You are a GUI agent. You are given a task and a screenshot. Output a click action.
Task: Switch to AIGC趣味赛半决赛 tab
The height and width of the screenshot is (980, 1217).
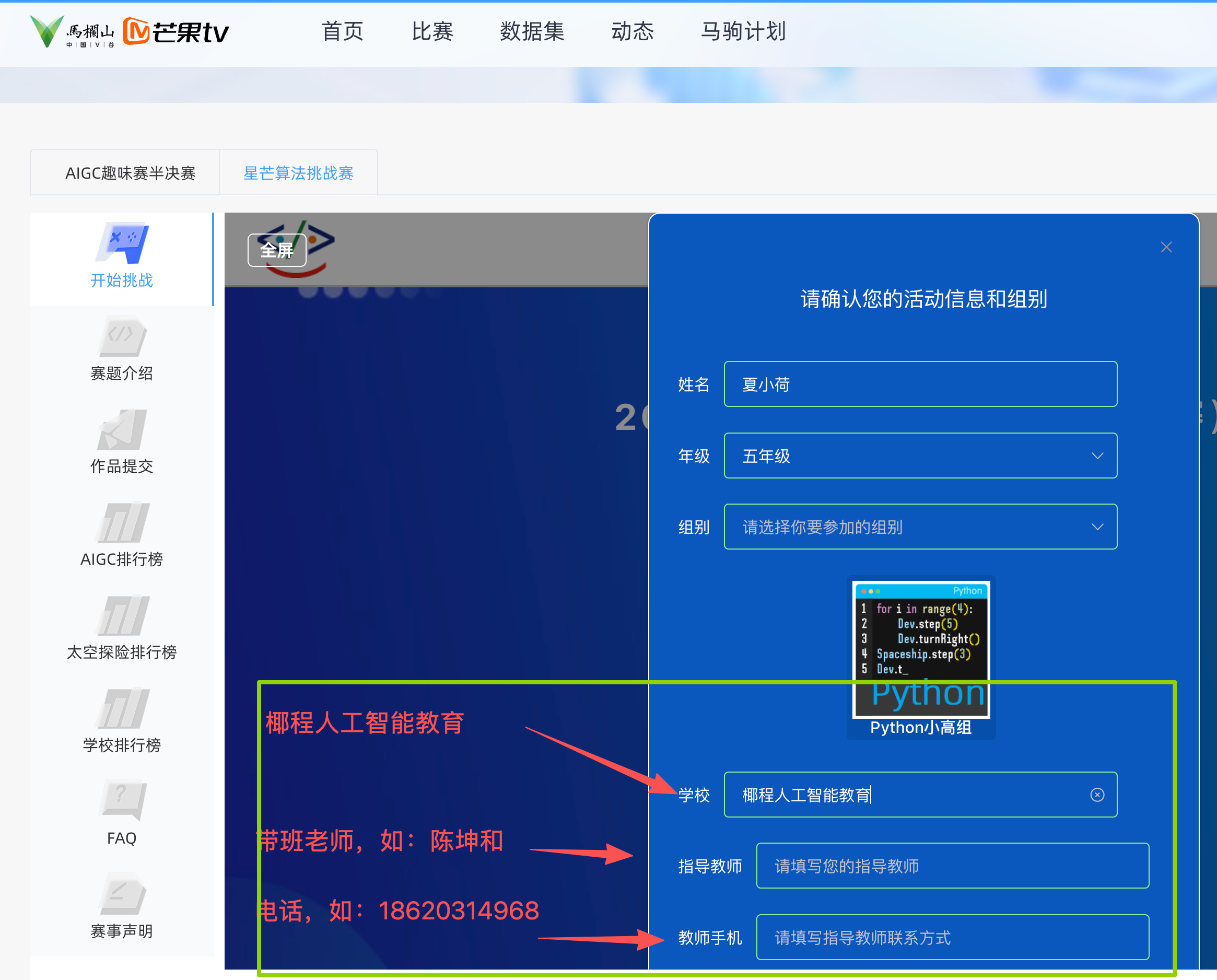131,173
